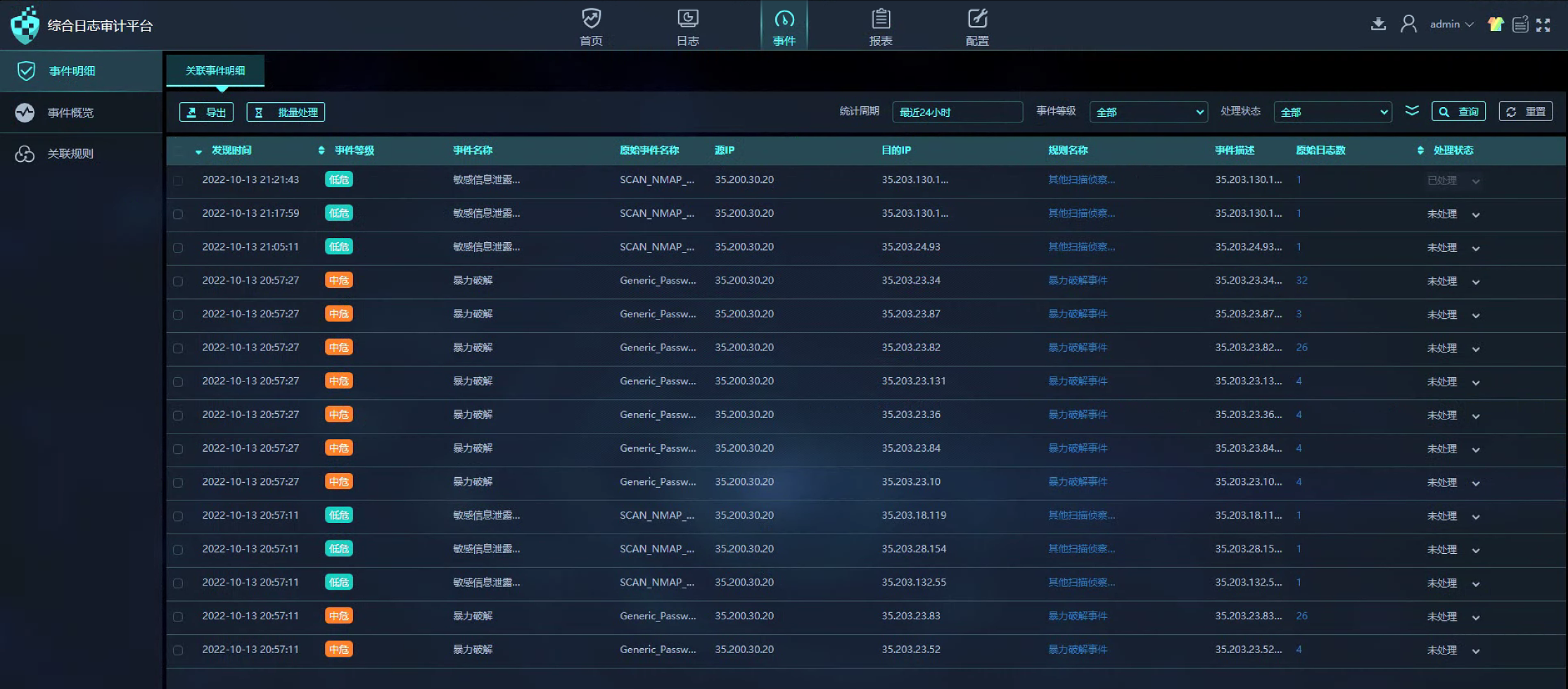The image size is (1568, 689).
Task: Open log count 32 link
Action: point(1302,280)
